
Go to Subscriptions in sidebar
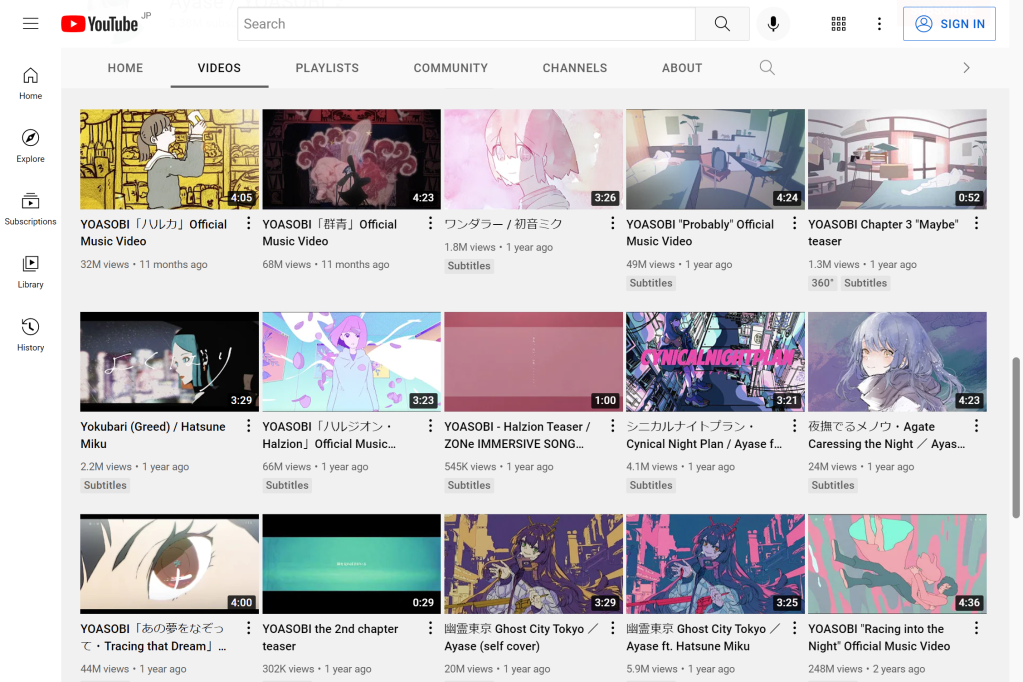point(31,209)
